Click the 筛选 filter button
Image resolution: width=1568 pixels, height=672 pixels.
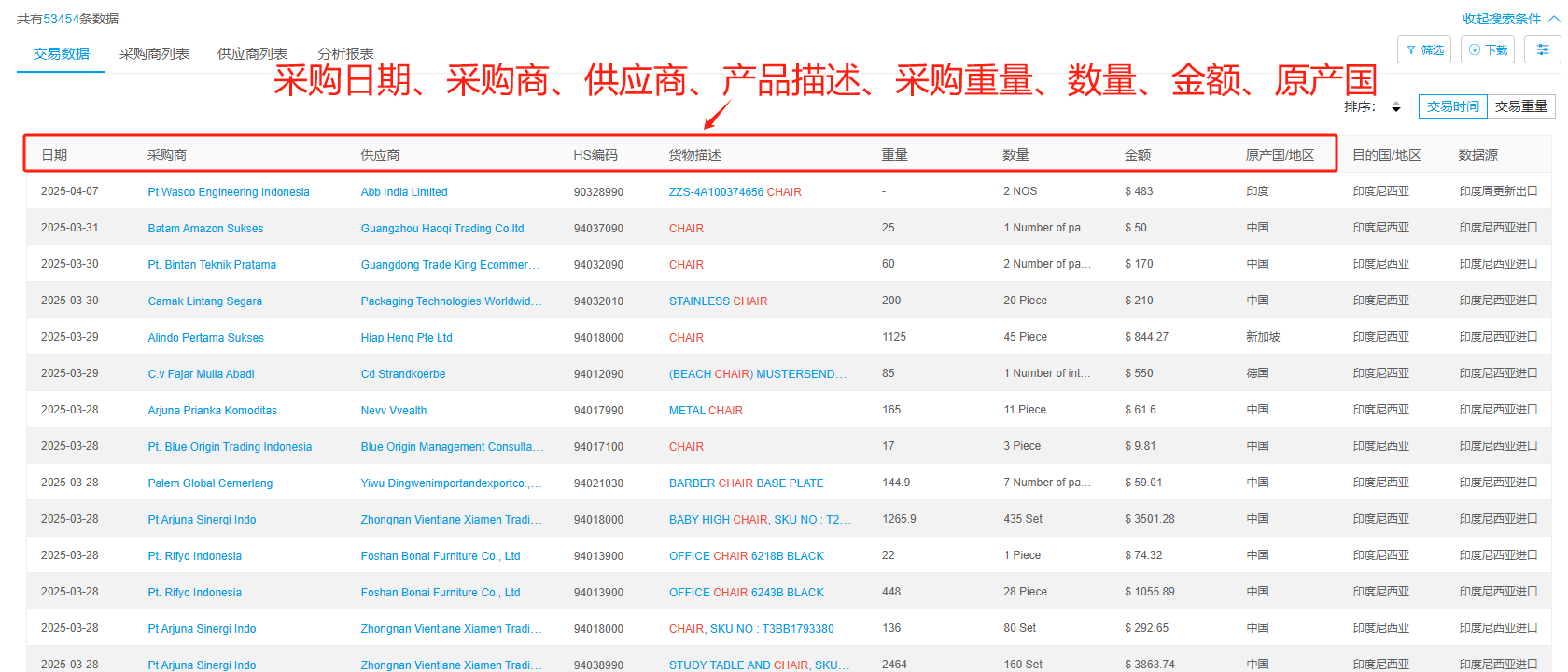[1424, 49]
